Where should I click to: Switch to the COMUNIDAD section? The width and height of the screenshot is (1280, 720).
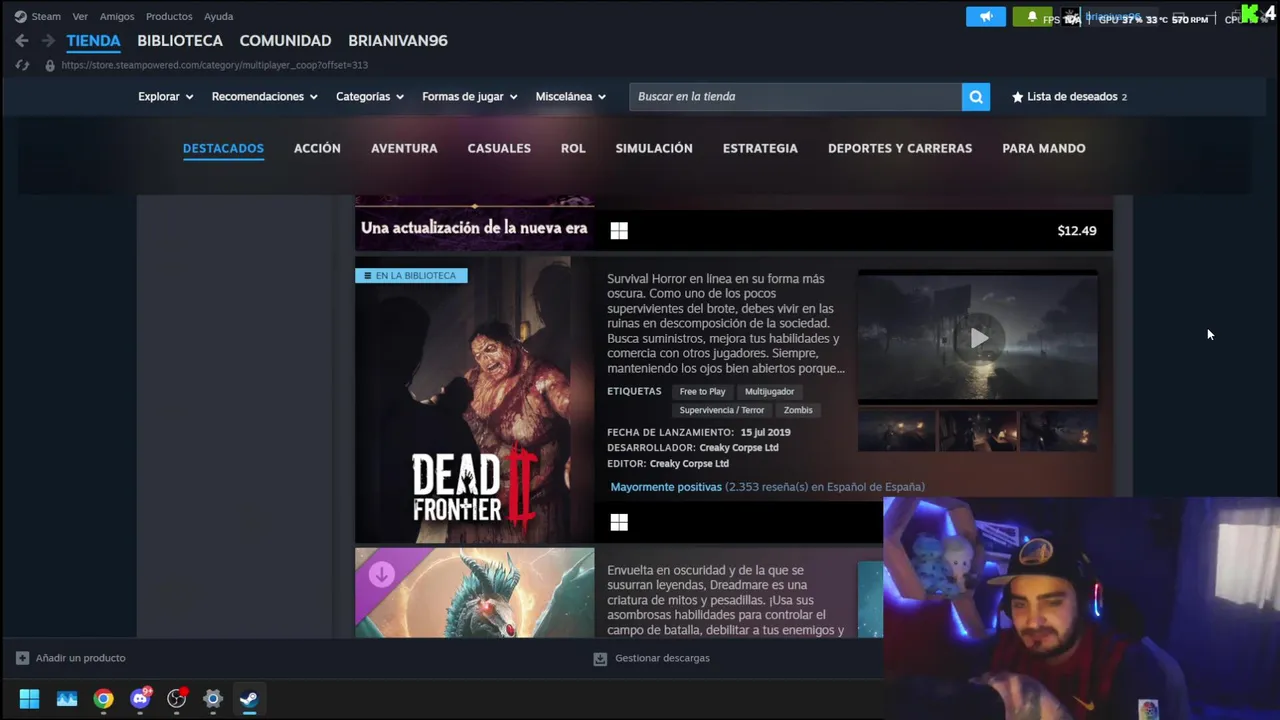(285, 41)
